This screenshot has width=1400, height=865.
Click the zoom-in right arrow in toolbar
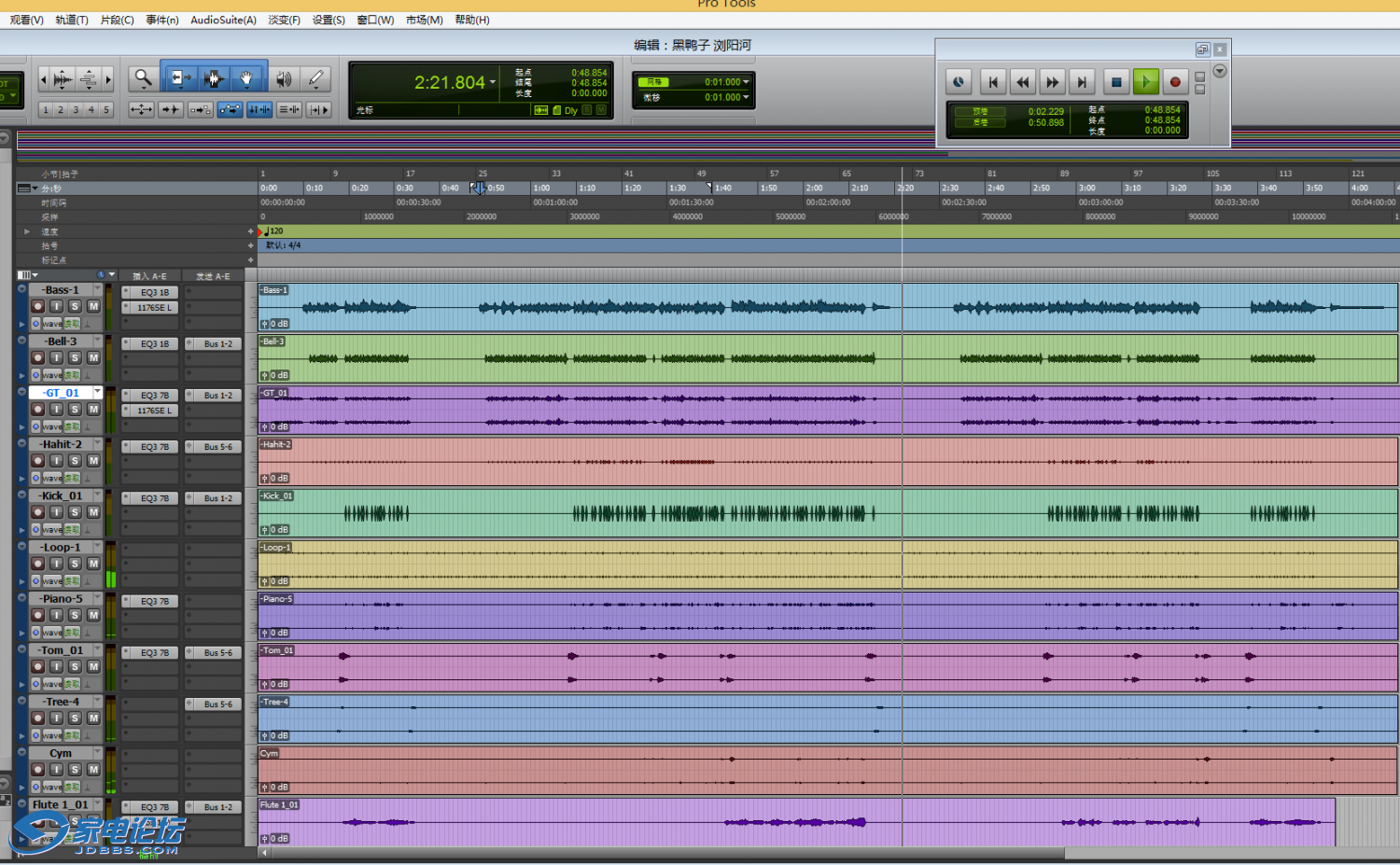pos(108,80)
